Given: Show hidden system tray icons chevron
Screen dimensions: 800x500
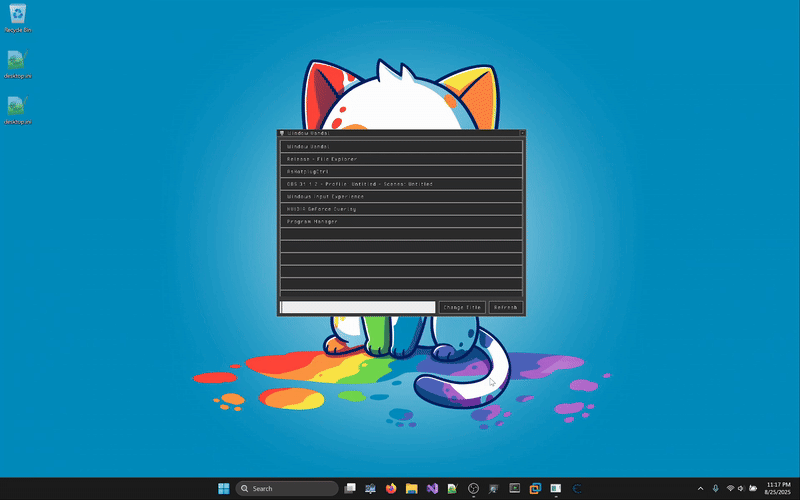Looking at the screenshot, I should coord(701,488).
